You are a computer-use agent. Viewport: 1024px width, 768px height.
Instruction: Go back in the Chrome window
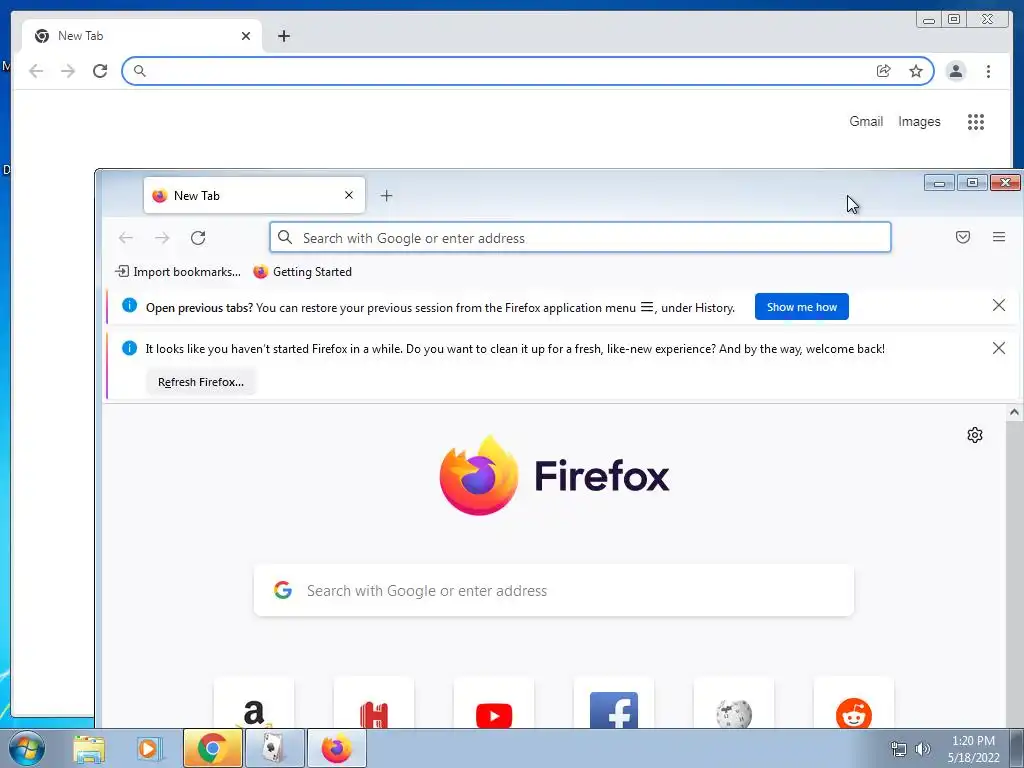[x=37, y=71]
